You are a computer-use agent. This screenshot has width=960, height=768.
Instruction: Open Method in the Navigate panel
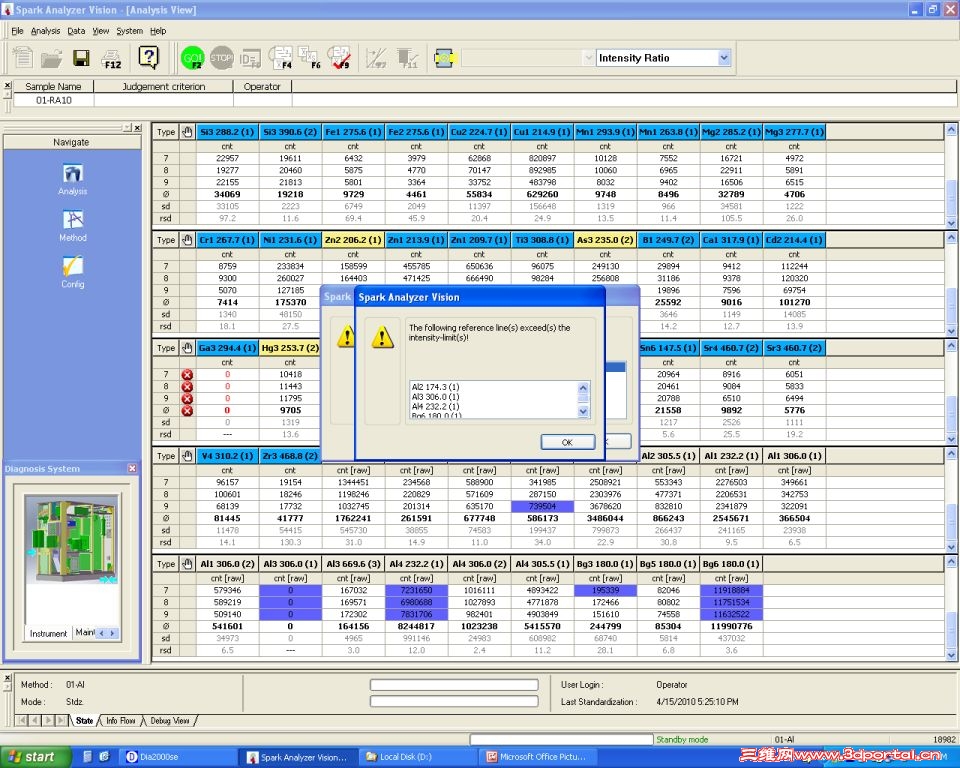tap(72, 226)
